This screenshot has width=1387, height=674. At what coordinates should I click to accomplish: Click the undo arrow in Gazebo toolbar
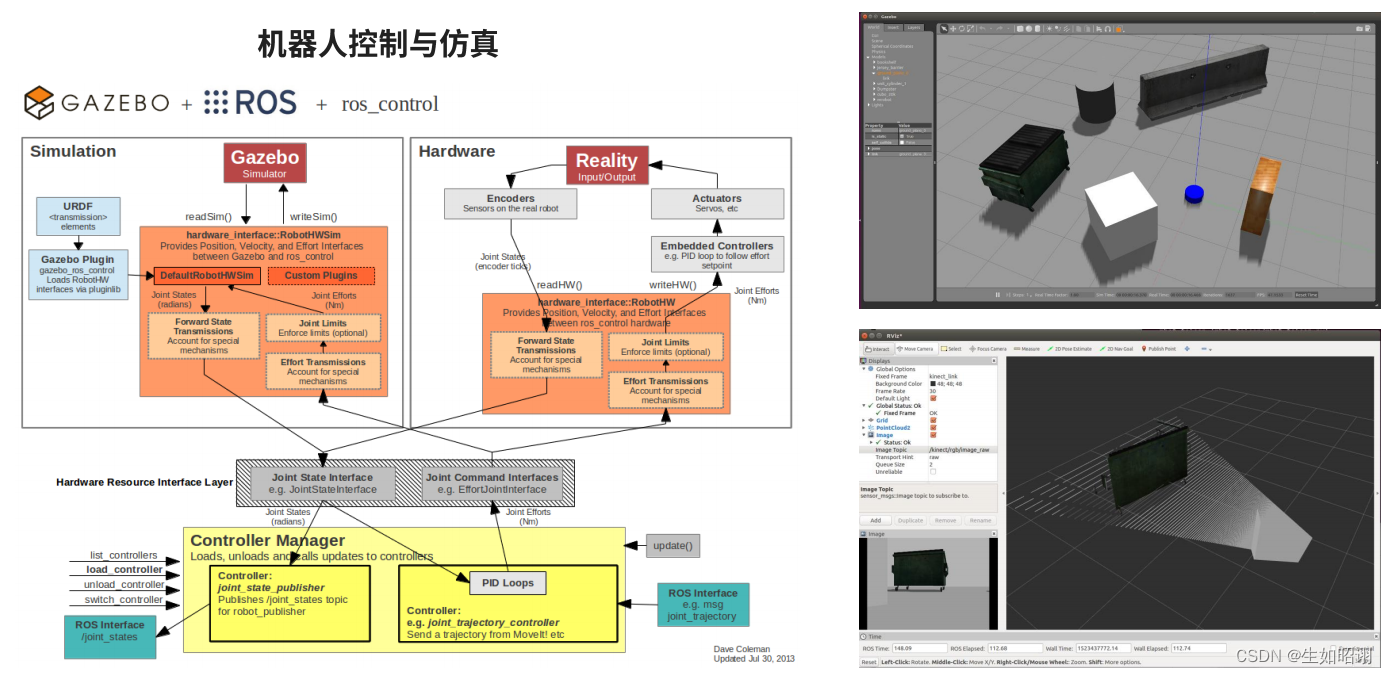pyautogui.click(x=982, y=29)
